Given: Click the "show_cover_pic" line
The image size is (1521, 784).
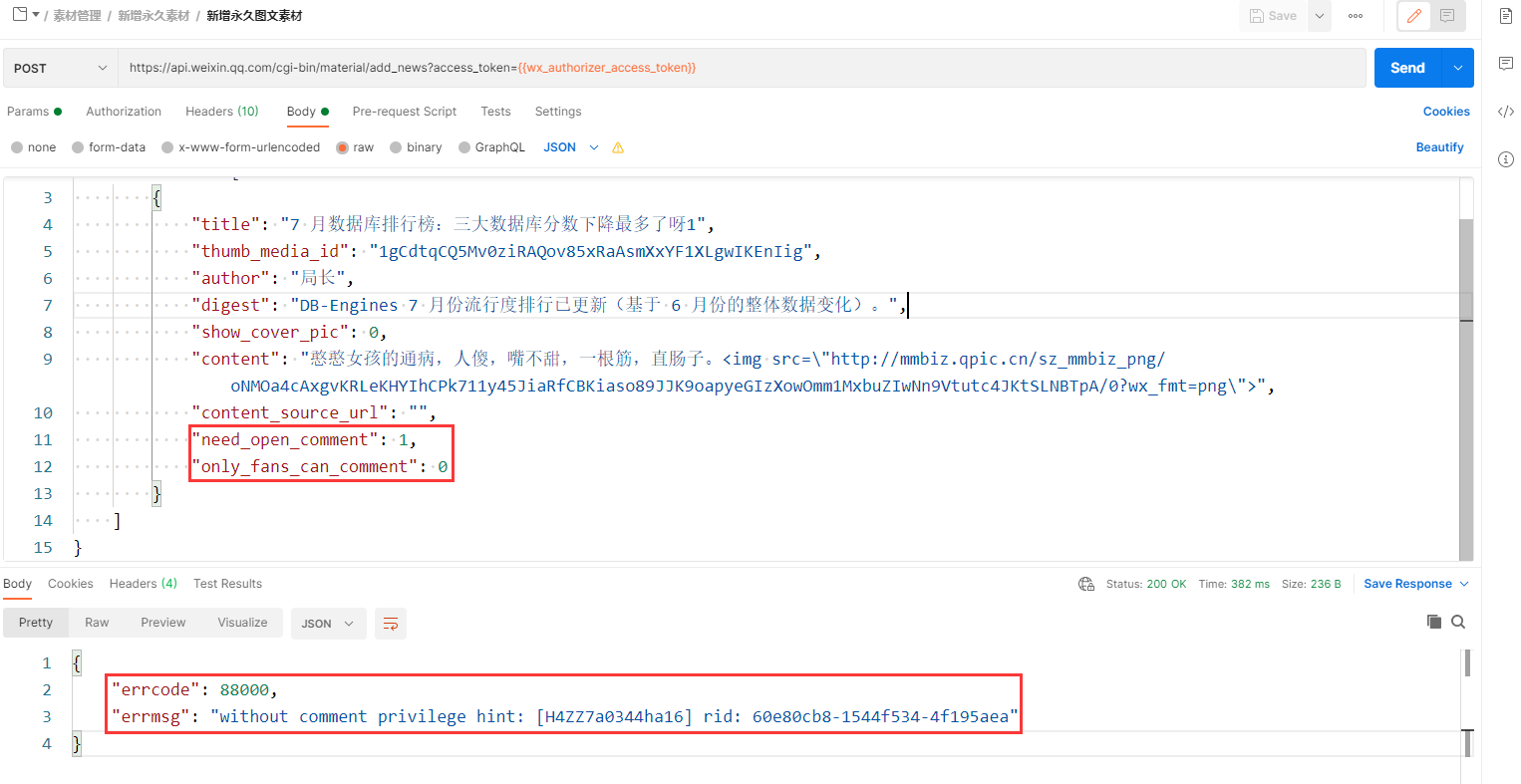Looking at the screenshot, I should [289, 332].
